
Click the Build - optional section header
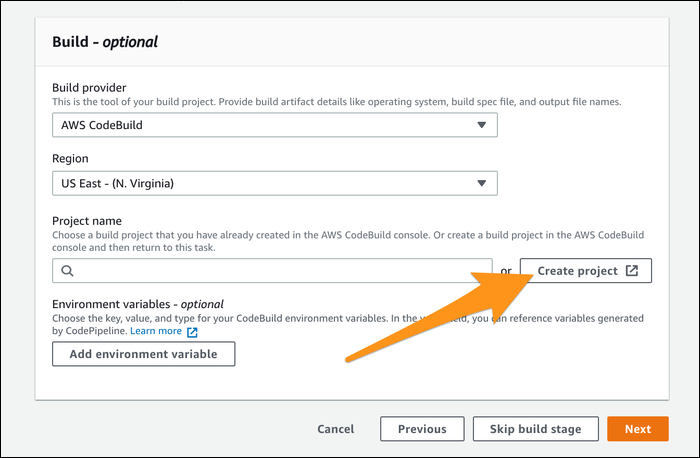[x=105, y=42]
